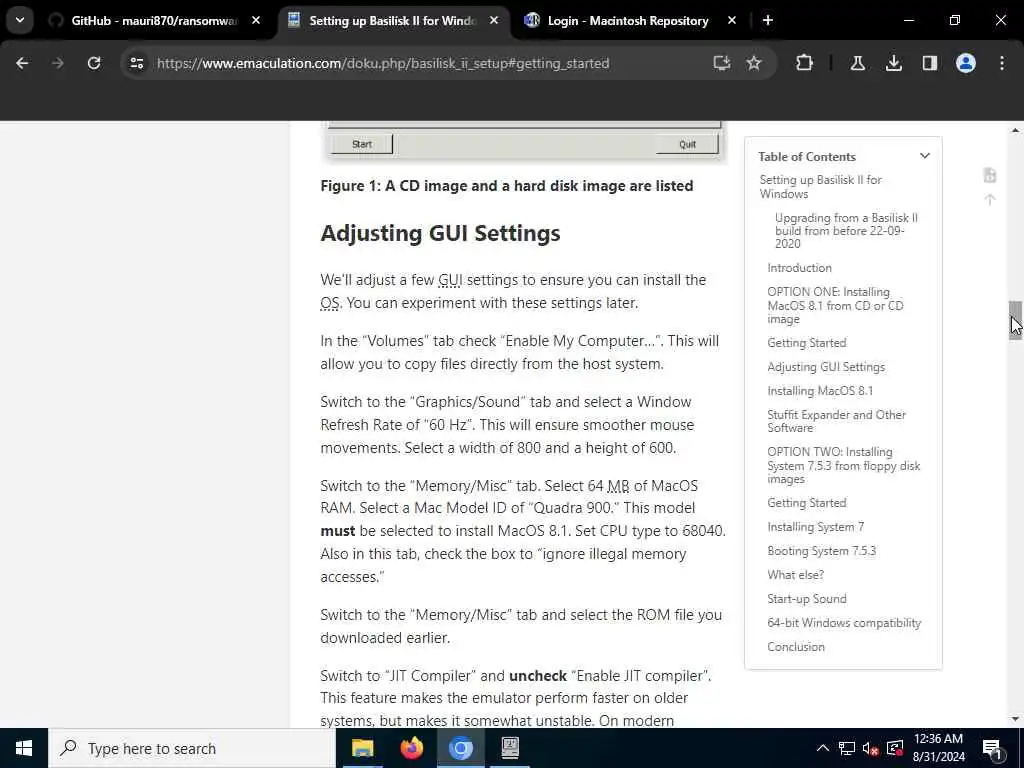Open Chrome Labs flask icon

[x=857, y=63]
